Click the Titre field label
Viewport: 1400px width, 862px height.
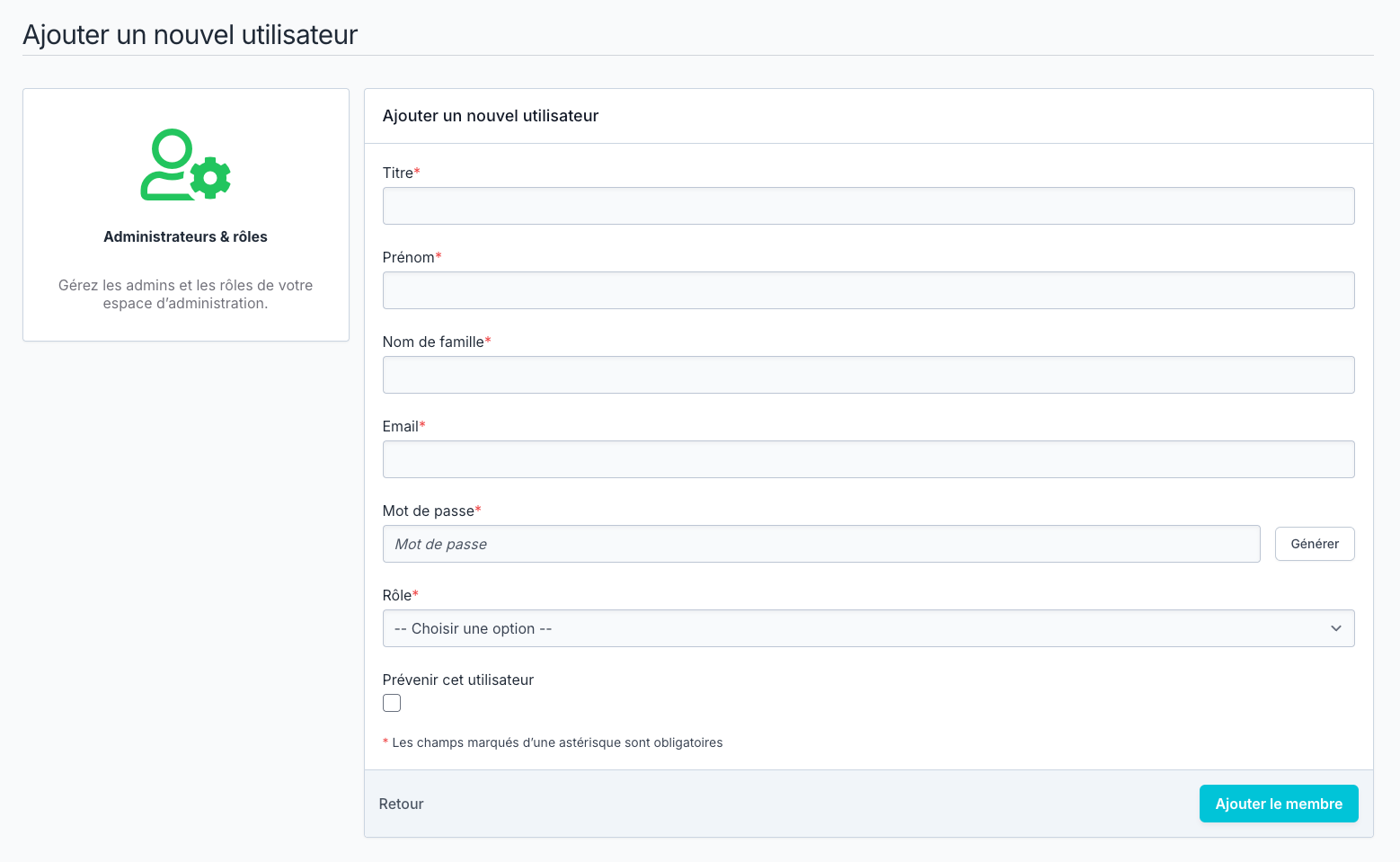tap(397, 173)
